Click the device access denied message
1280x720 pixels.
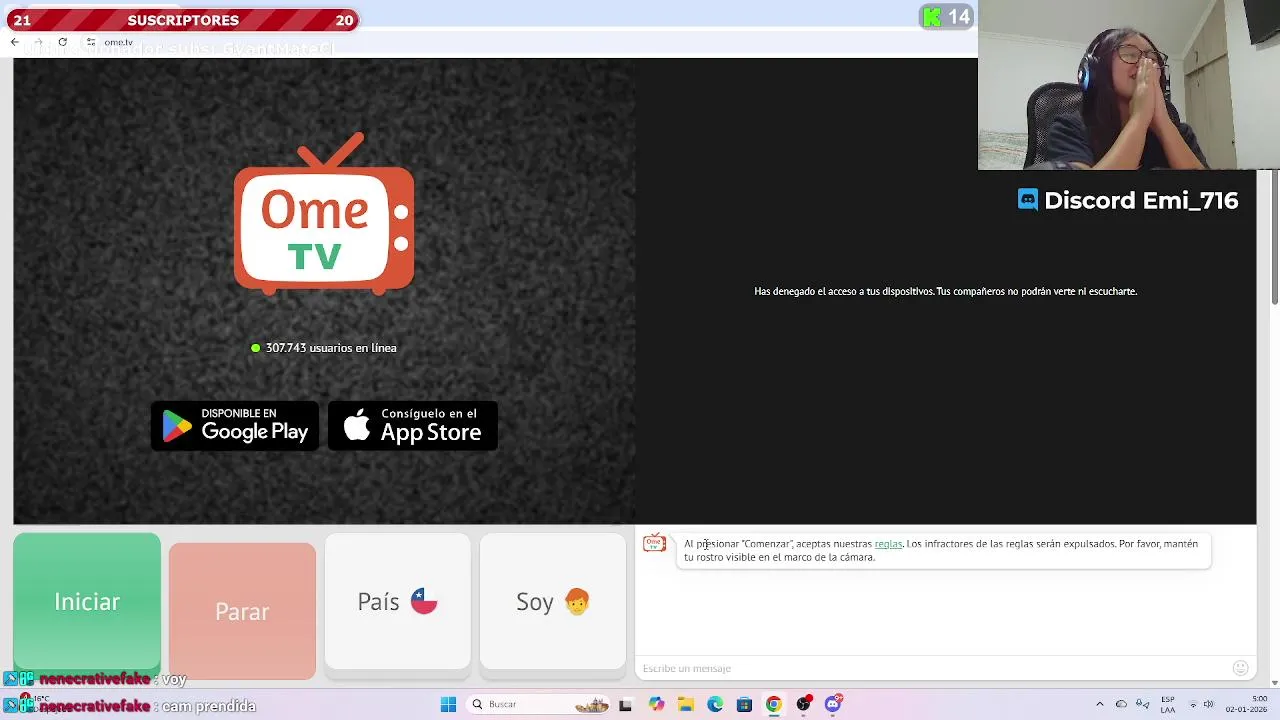[x=945, y=291]
